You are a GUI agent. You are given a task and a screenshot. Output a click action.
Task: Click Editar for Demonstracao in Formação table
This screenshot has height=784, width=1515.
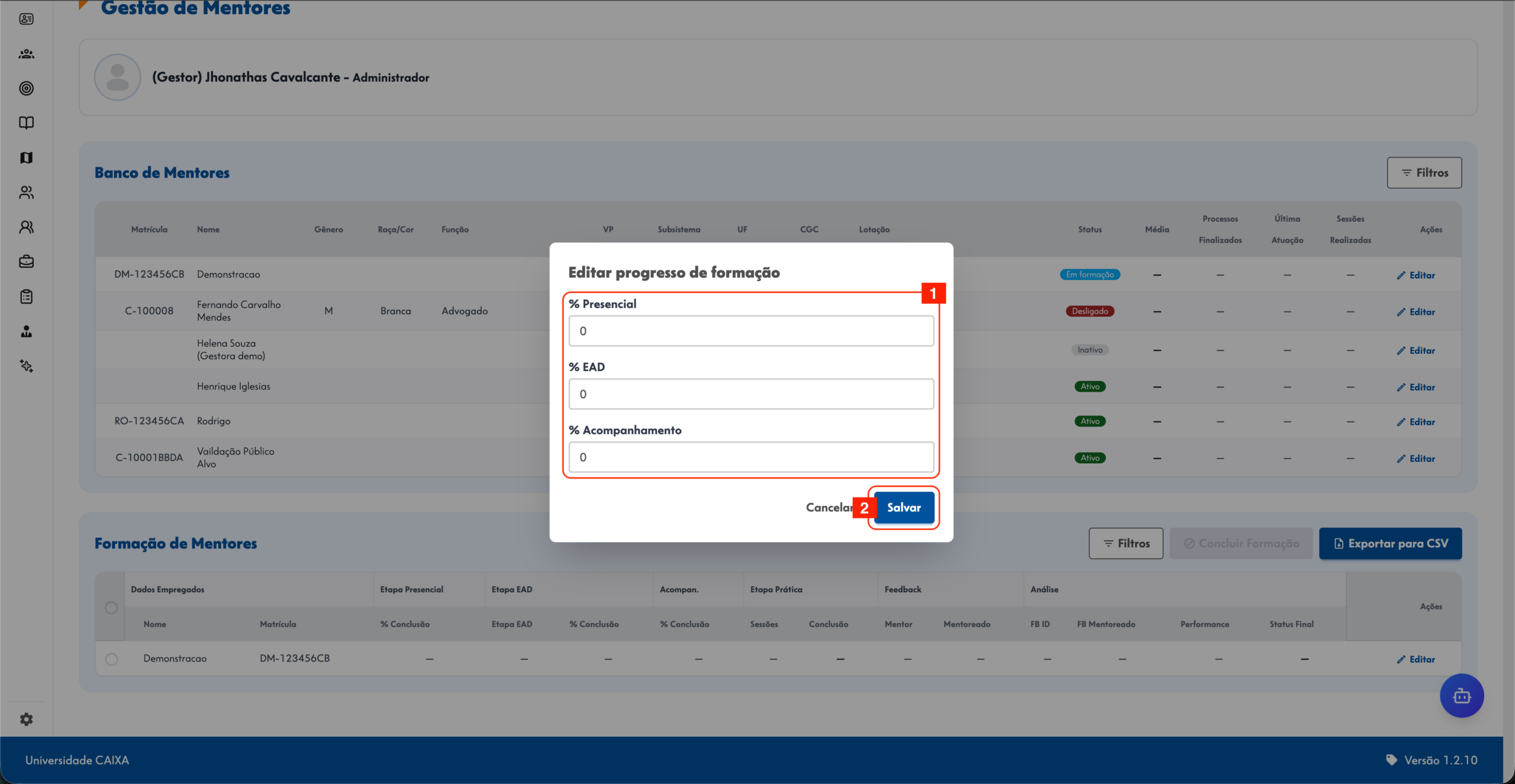pos(1416,659)
